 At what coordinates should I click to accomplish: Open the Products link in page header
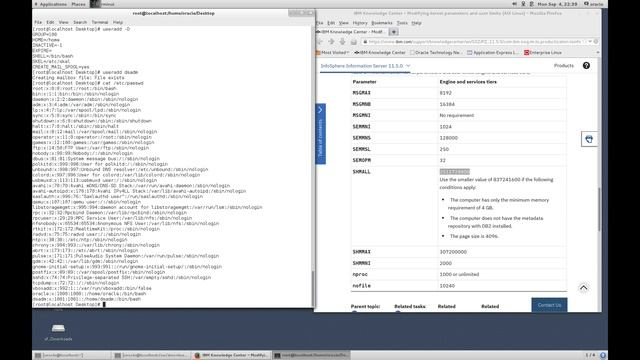click(564, 66)
